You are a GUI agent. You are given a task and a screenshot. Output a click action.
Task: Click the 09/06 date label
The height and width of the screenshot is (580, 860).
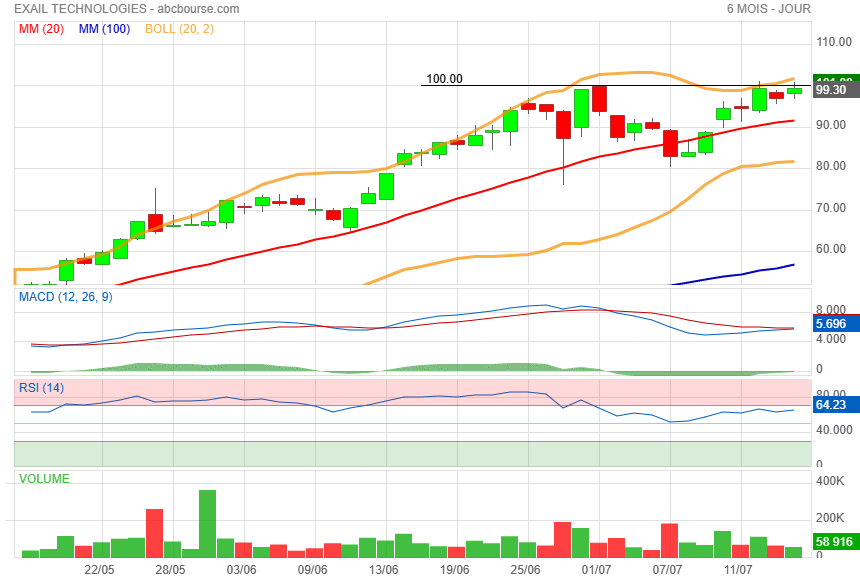coord(312,570)
